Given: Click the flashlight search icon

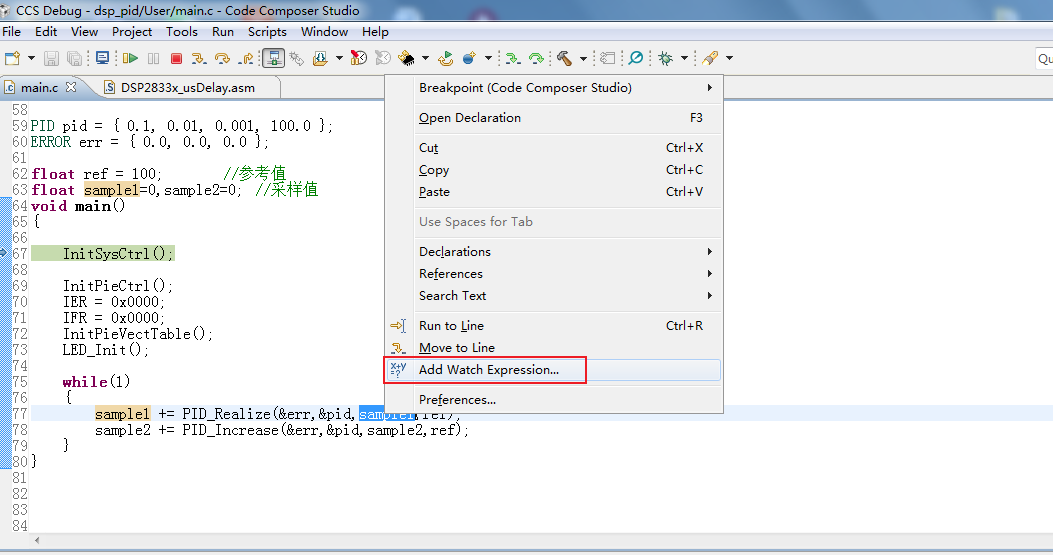Looking at the screenshot, I should coord(710,58).
